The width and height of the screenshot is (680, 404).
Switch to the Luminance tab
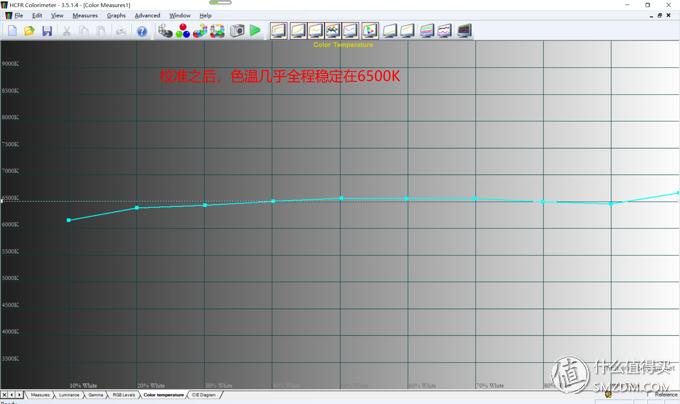pos(69,395)
